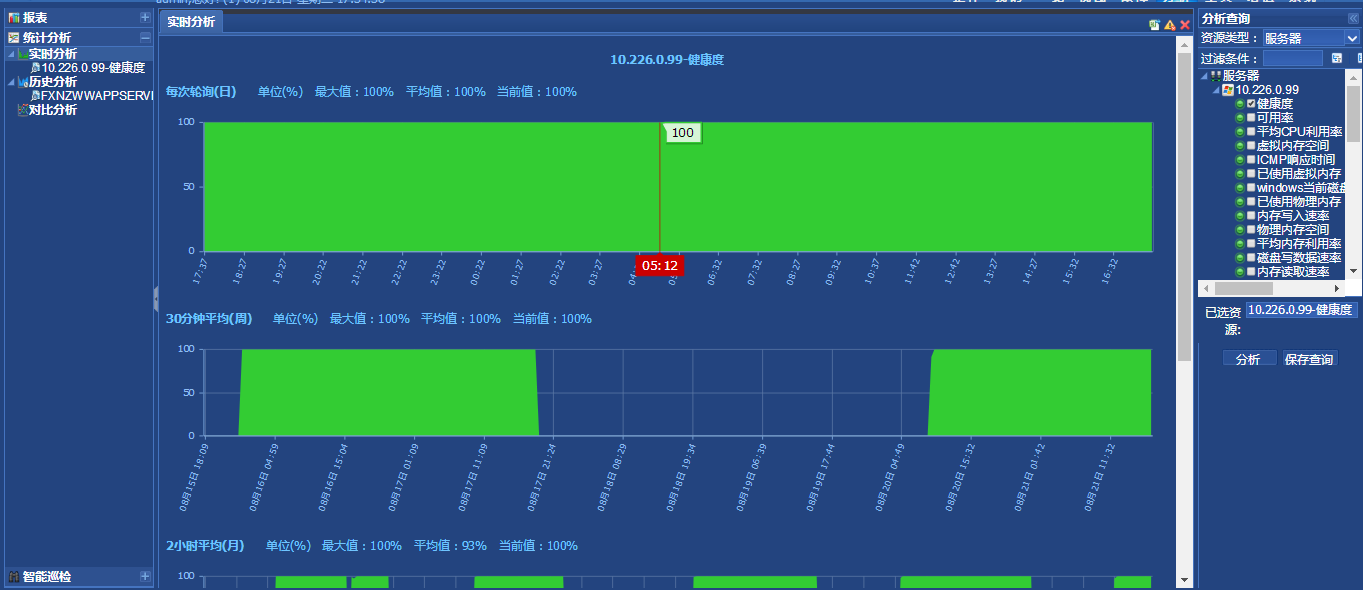
Task: Click the 报表 bar chart icon
Action: [14, 18]
